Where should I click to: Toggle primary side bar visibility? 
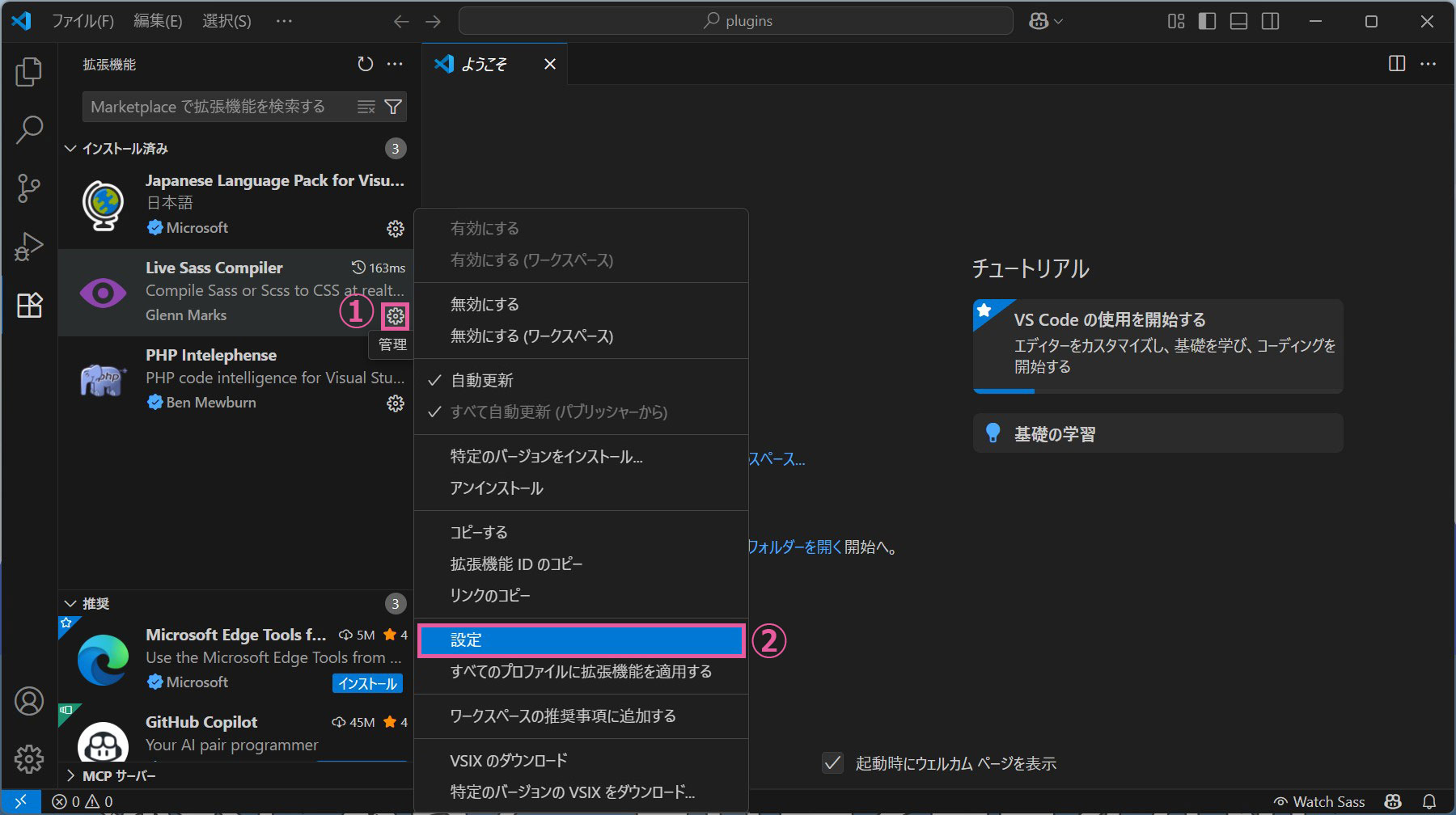tap(1207, 22)
